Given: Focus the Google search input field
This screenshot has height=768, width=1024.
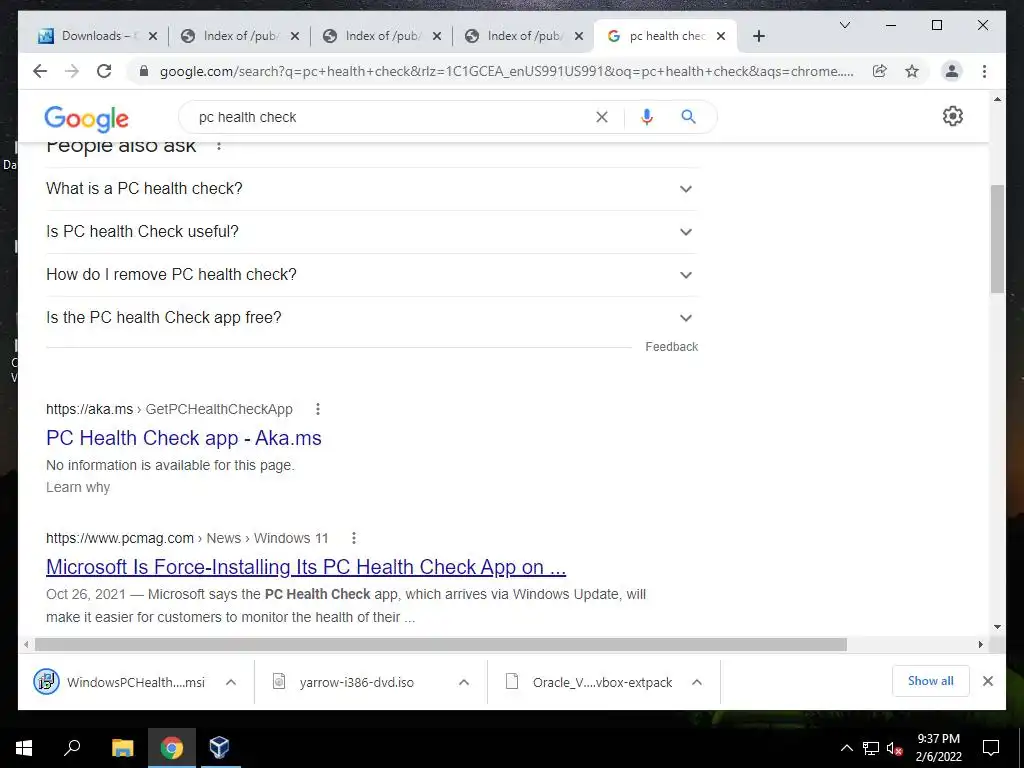Looking at the screenshot, I should click(392, 117).
